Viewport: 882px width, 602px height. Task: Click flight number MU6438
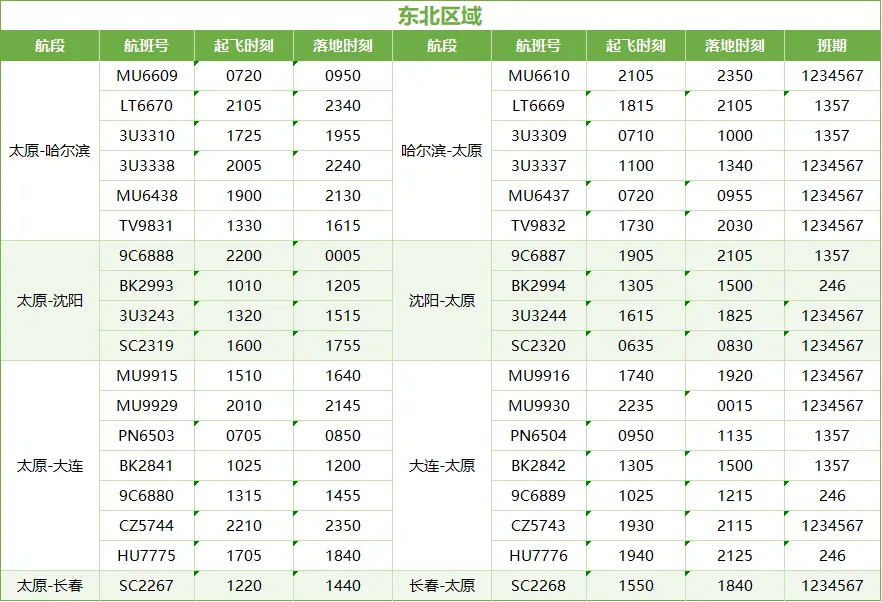click(147, 196)
